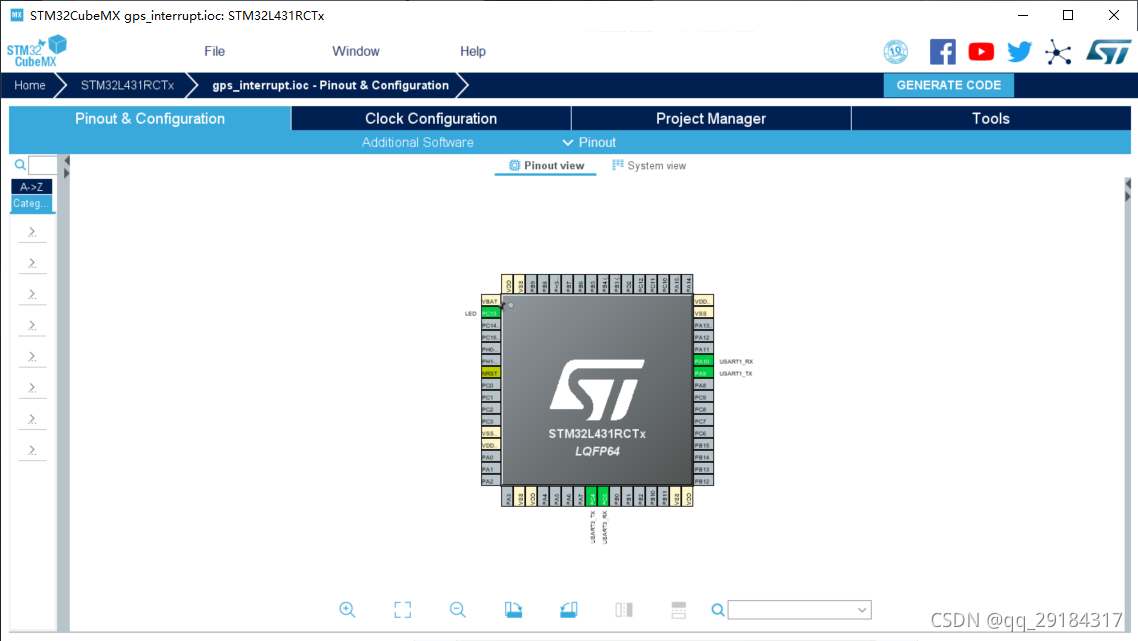Viewport: 1138px width, 641px height.
Task: Select the PA9 USART1_TX pin
Action: point(703,373)
